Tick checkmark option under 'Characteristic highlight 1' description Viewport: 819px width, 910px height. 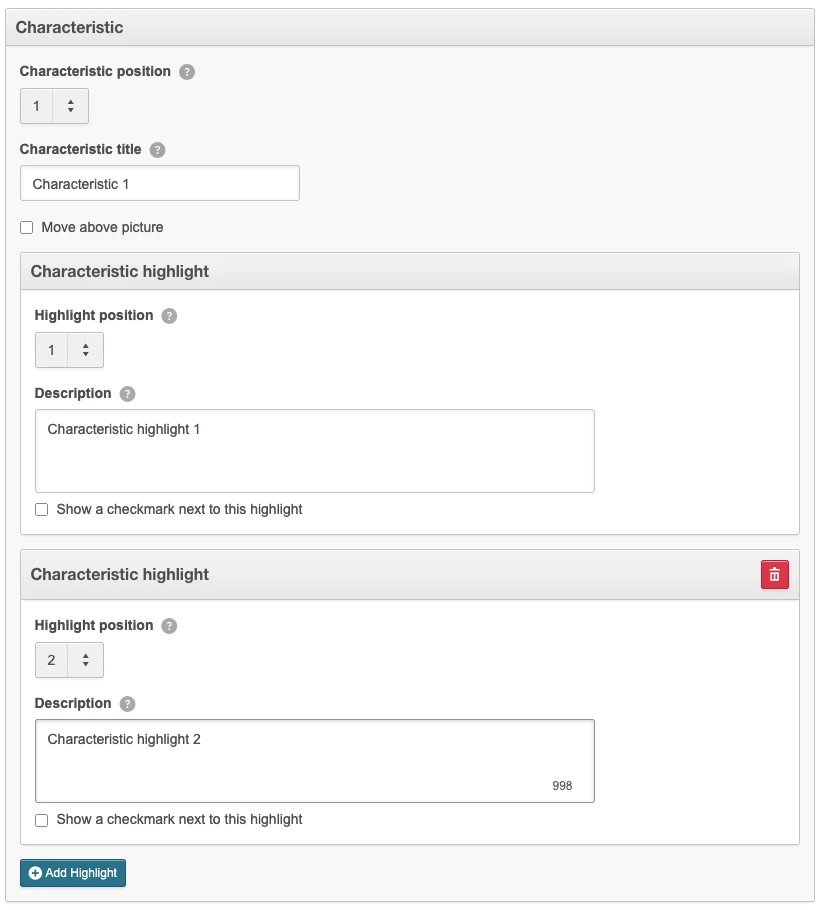coord(42,510)
